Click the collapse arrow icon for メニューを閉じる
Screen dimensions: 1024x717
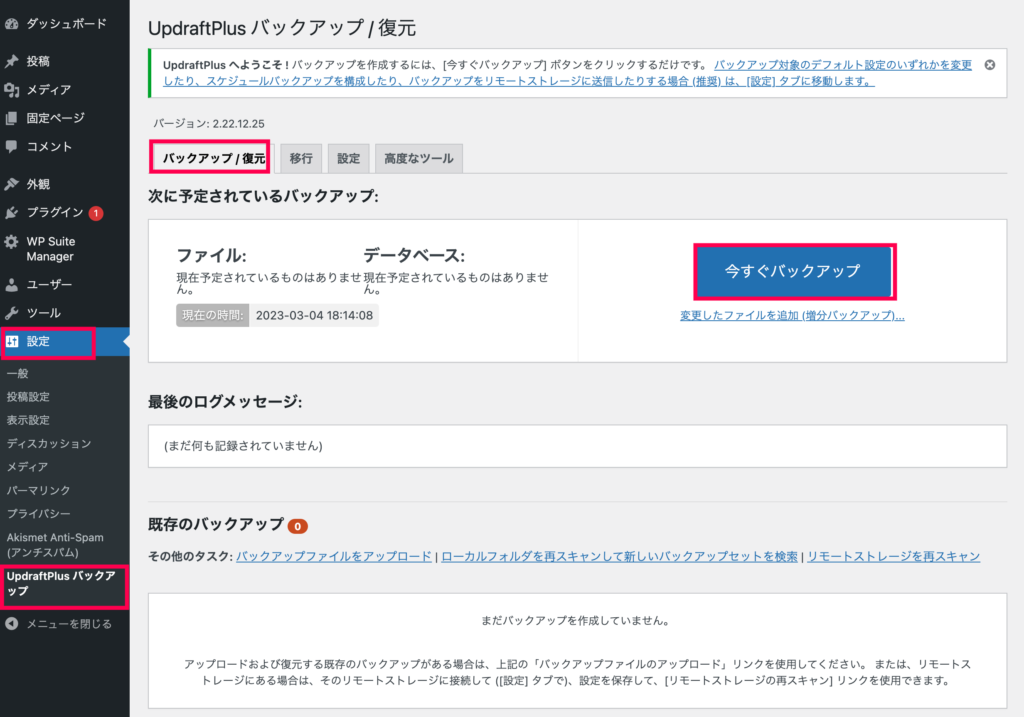coord(12,624)
